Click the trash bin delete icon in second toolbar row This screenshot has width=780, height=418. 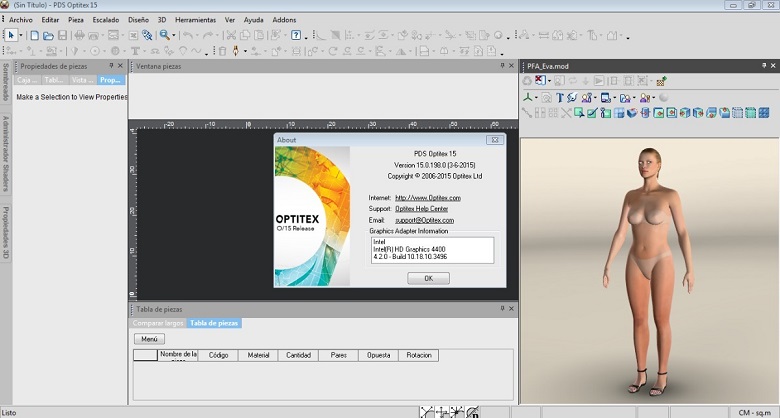[222, 51]
